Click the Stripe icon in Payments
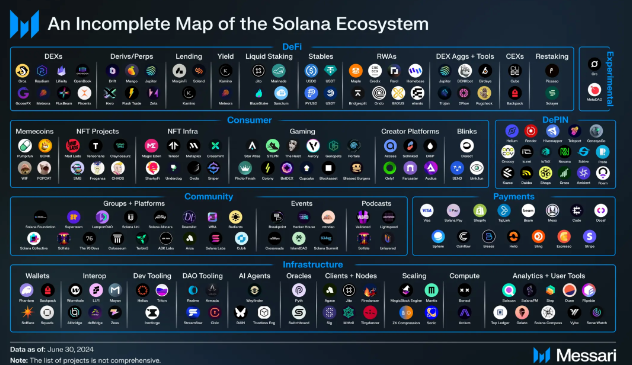Screen dimensions: 632x365 pyautogui.click(x=589, y=236)
